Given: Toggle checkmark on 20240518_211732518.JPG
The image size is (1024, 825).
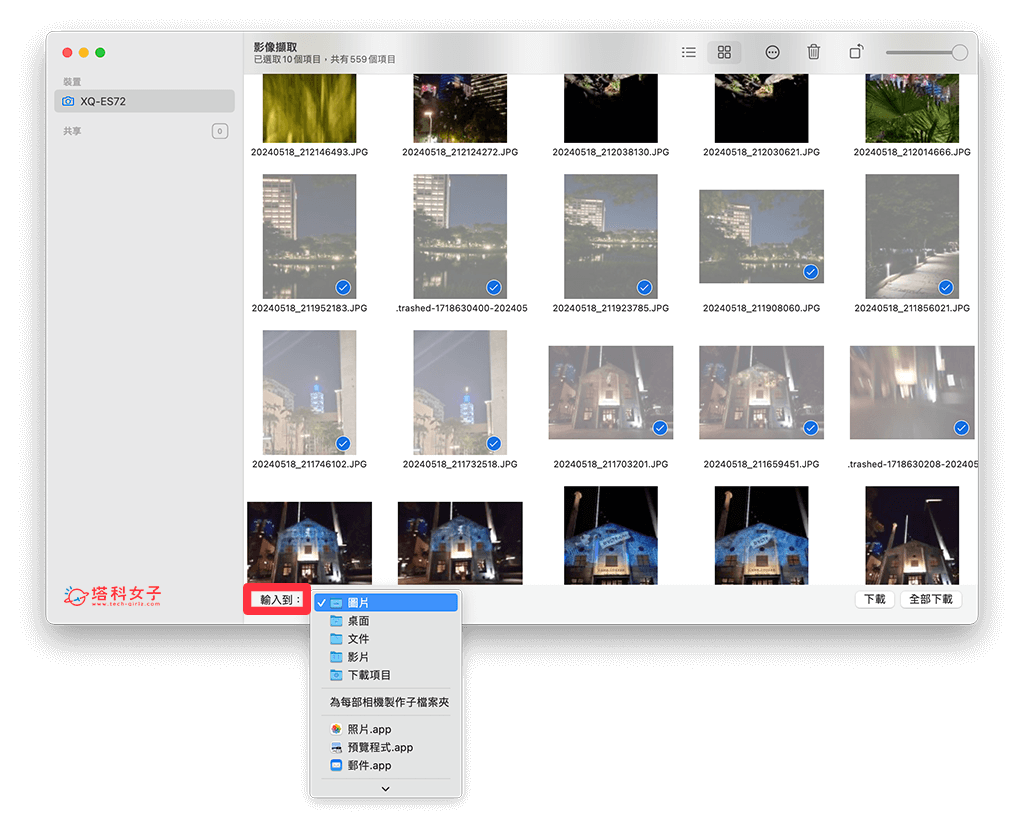Looking at the screenshot, I should click(x=494, y=444).
